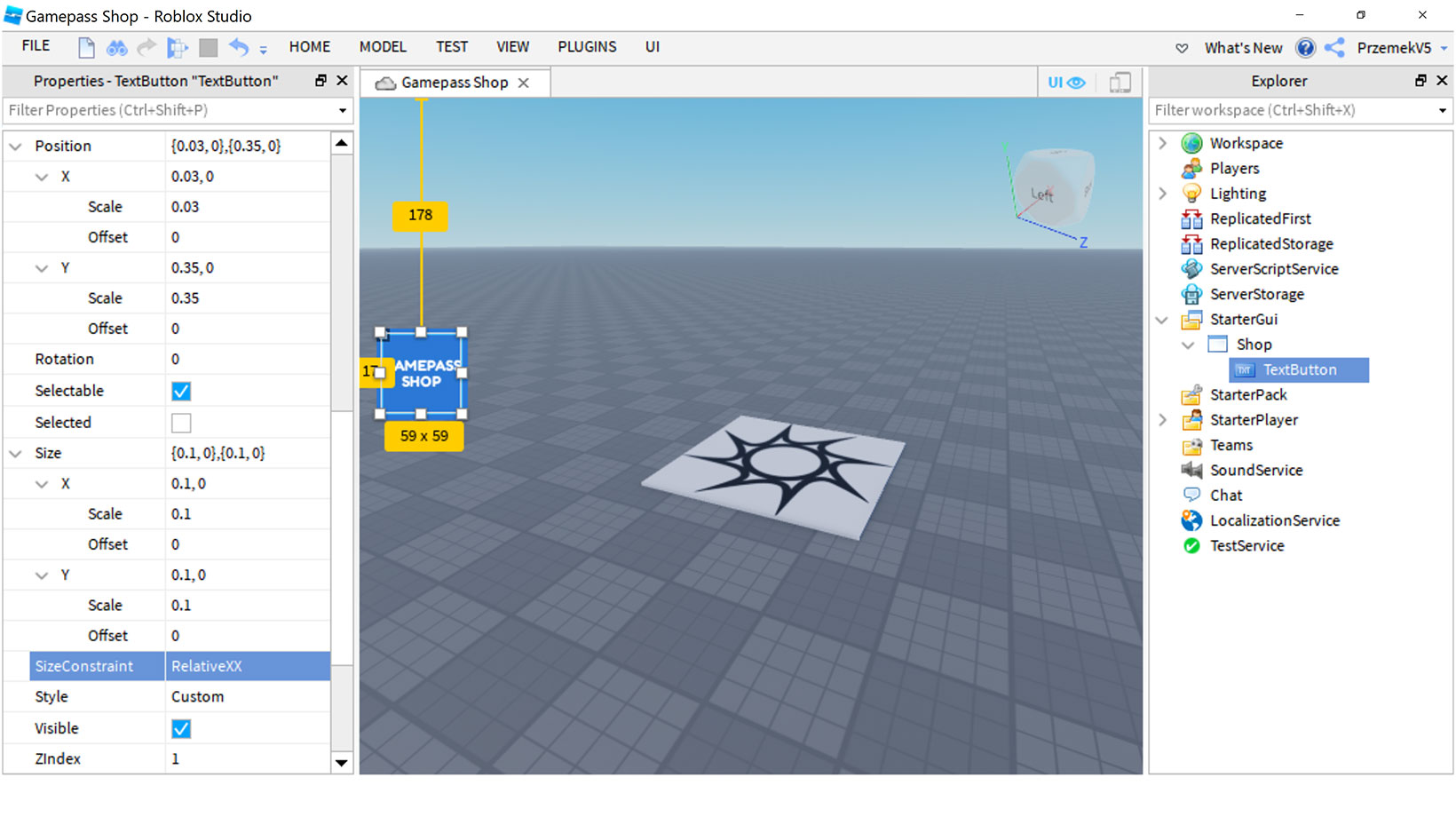Click the device emulator icon in viewport
This screenshot has width=1456, height=817.
click(x=1120, y=83)
